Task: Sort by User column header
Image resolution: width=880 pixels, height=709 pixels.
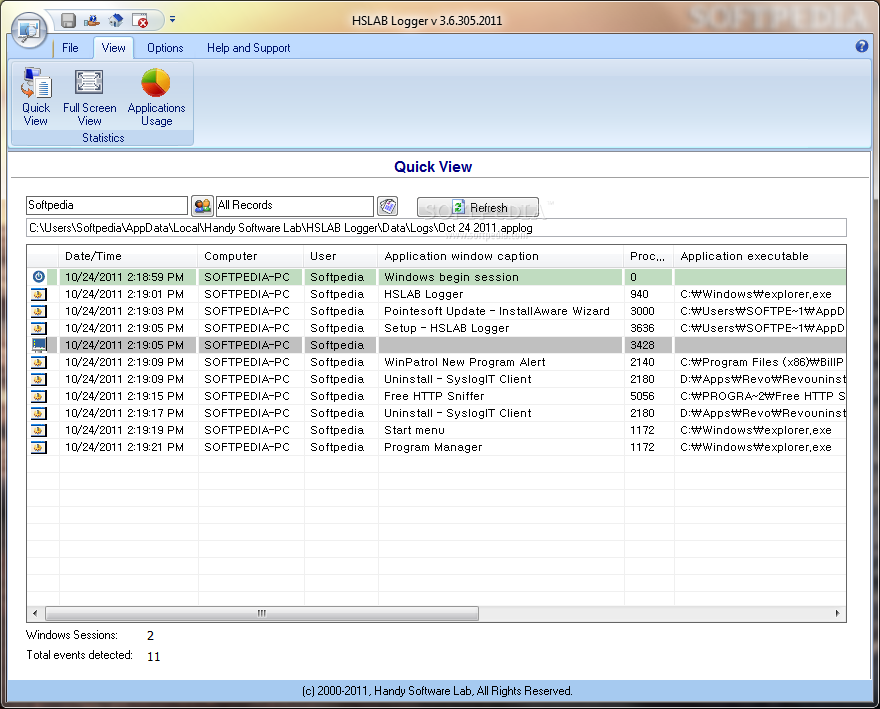Action: click(340, 256)
